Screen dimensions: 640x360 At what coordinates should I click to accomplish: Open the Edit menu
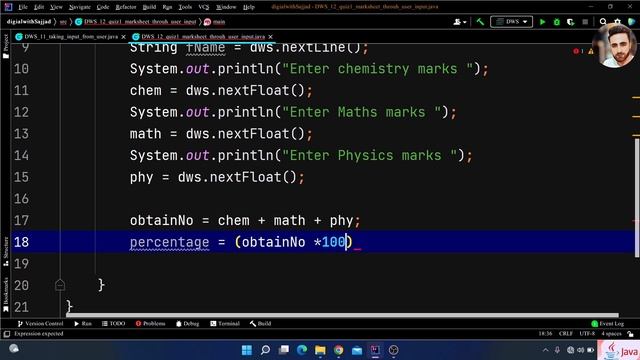[39, 7]
